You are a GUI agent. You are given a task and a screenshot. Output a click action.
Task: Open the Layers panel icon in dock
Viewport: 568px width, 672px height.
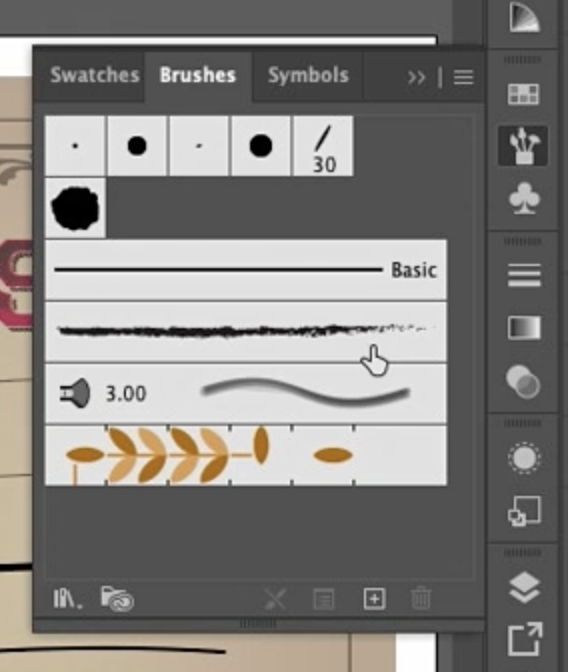524,588
